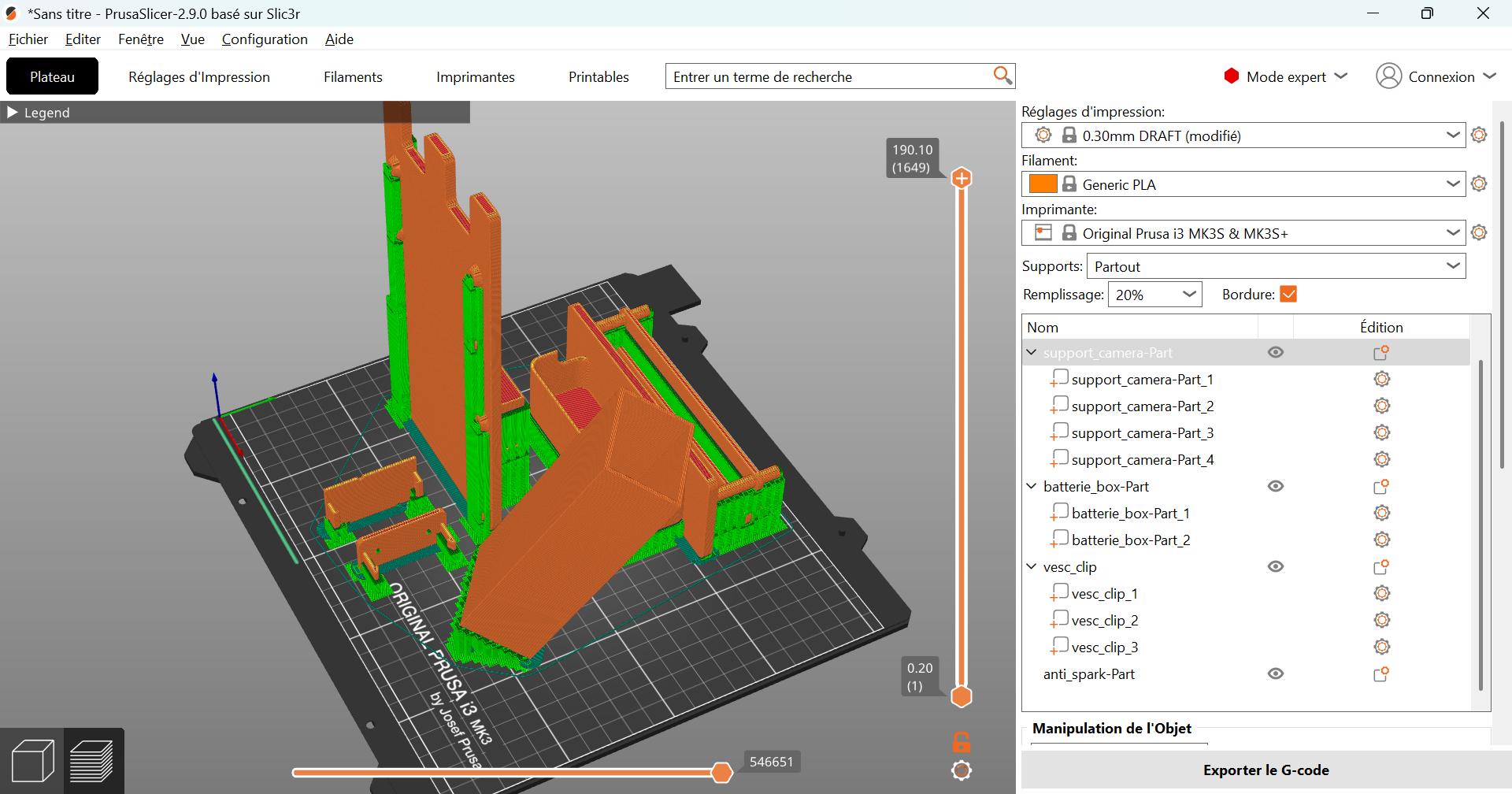Screen dimensions: 1512x794
Task: Hide anti_spark-Part with its eye icon
Action: [1276, 674]
